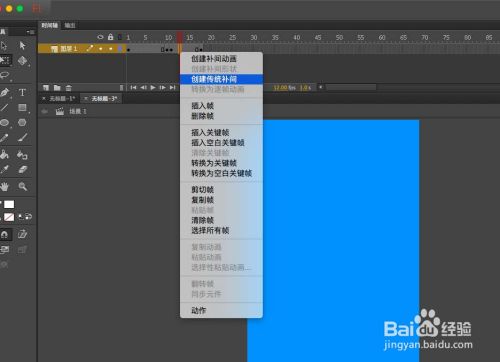Choose 选择所有帧 from context menu
Image resolution: width=500 pixels, height=362 pixels.
tap(221, 230)
